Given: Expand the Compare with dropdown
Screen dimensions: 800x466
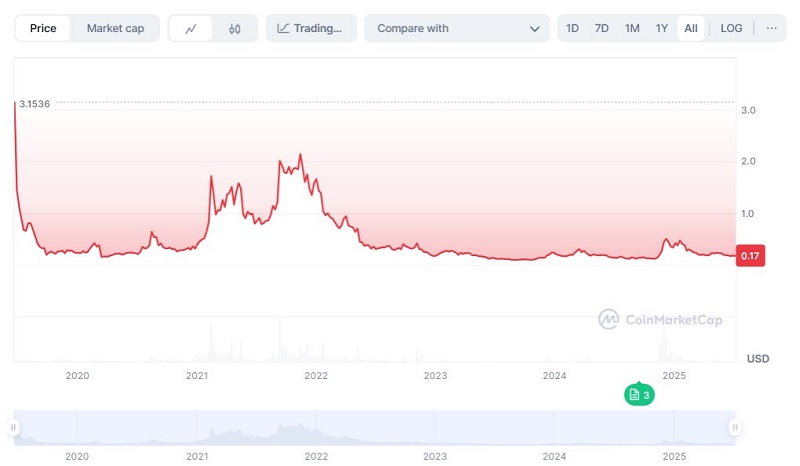Looking at the screenshot, I should (457, 28).
